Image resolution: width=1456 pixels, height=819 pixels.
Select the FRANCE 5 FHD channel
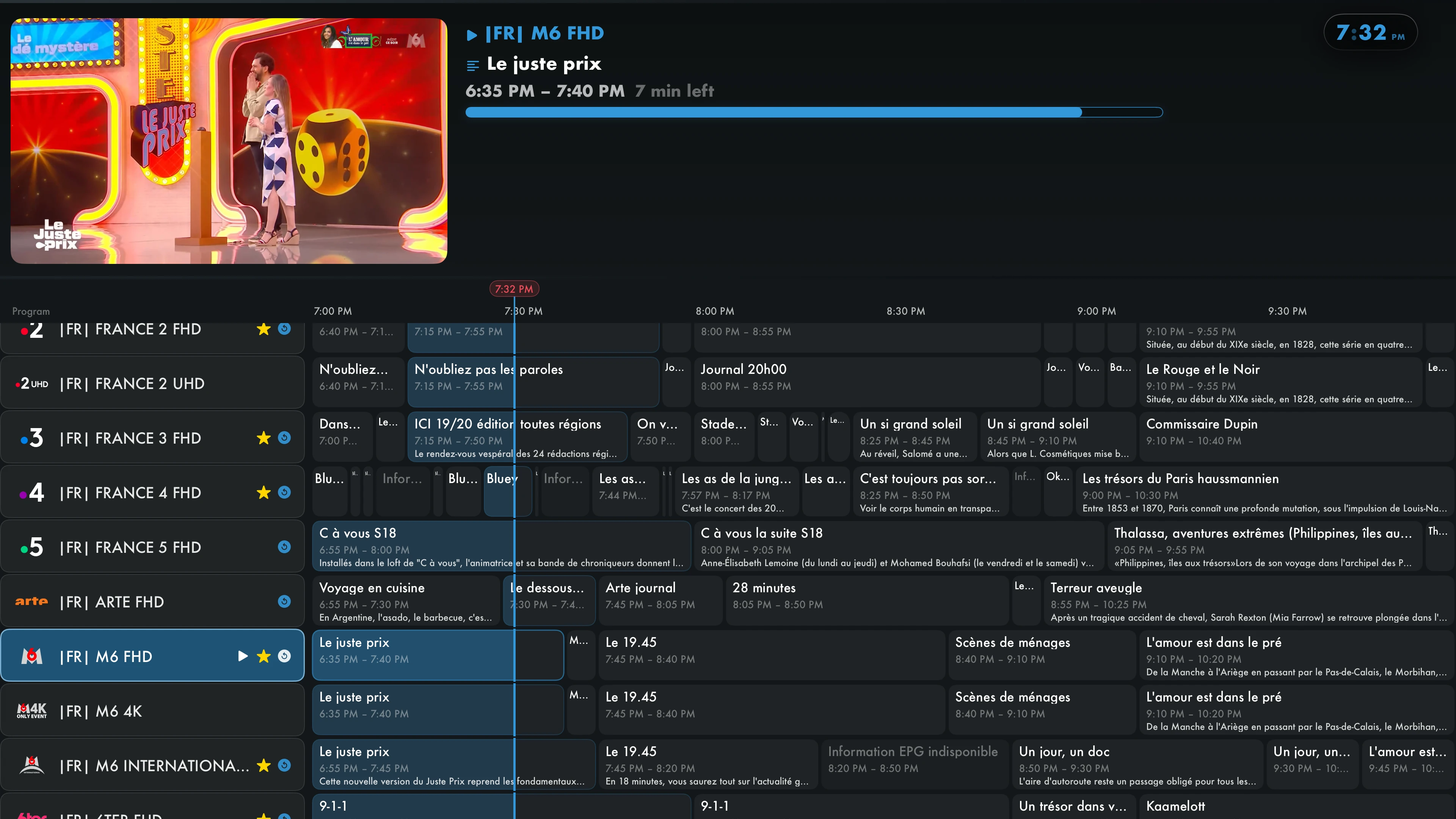152,546
